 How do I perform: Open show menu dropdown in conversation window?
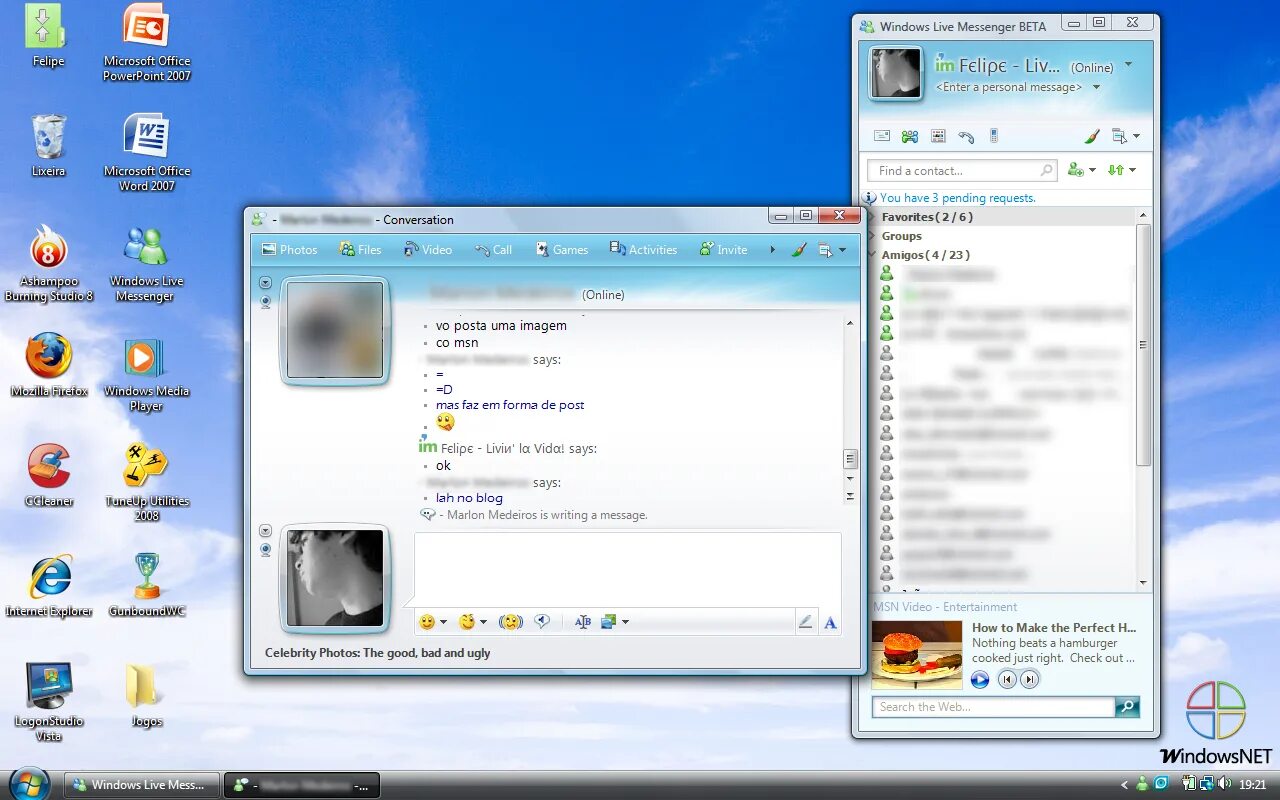click(x=832, y=250)
